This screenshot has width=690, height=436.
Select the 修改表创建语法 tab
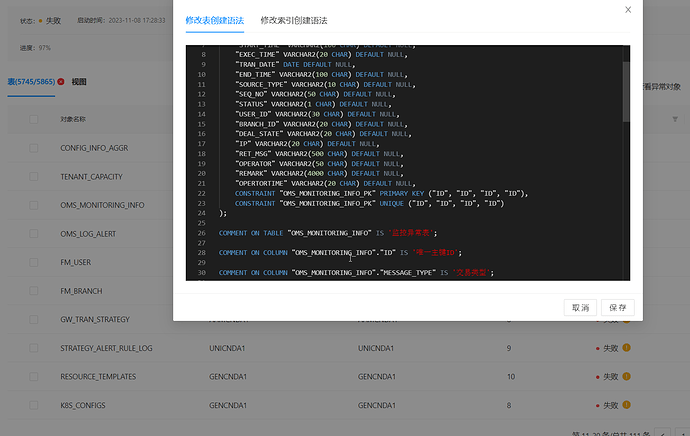(214, 20)
